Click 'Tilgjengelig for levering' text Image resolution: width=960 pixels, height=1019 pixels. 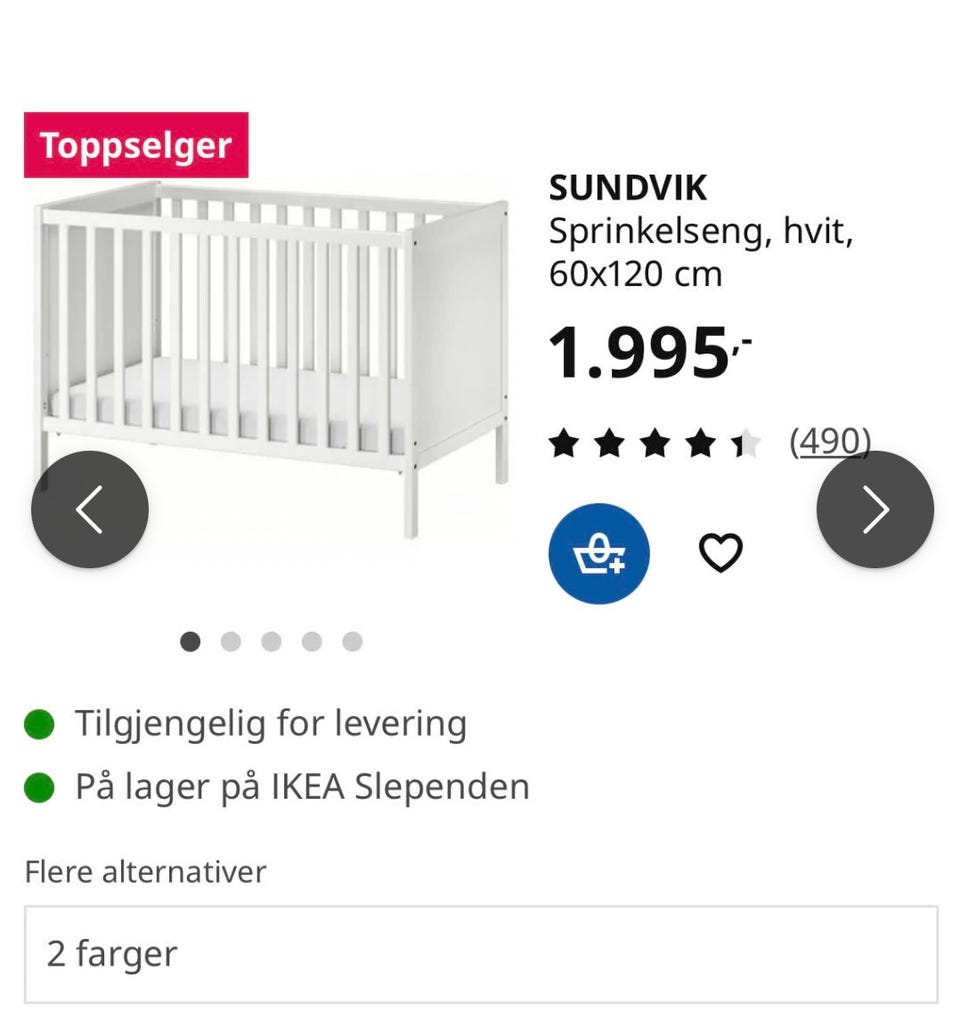pos(271,723)
